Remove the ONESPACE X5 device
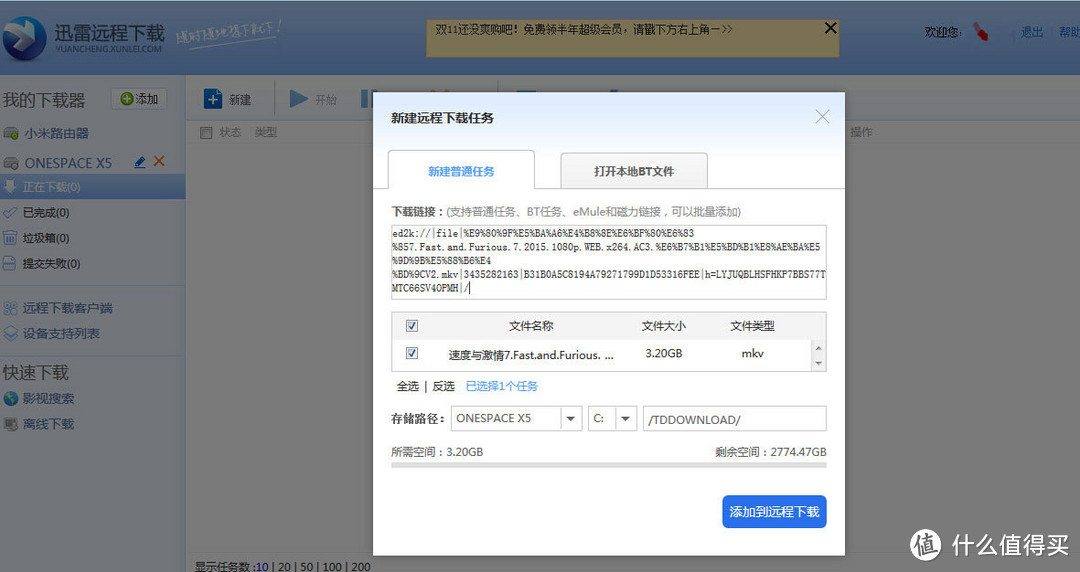The height and width of the screenshot is (572, 1080). point(159,161)
